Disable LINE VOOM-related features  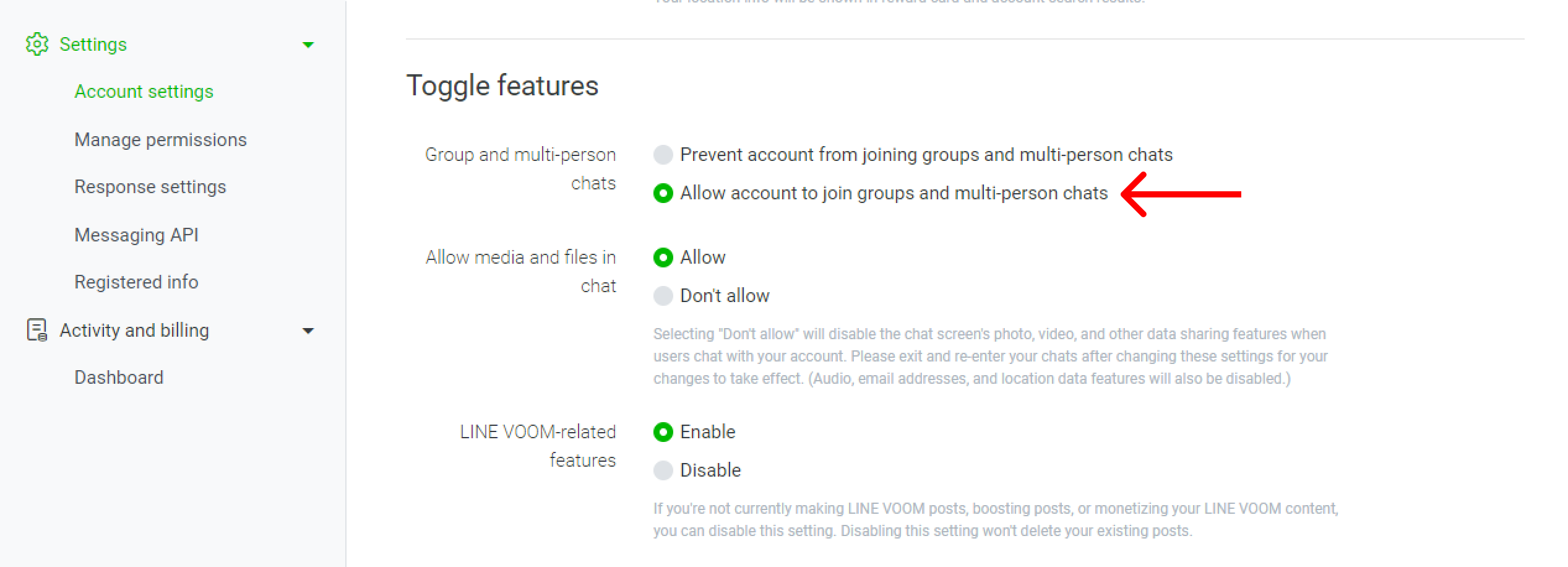[x=663, y=470]
